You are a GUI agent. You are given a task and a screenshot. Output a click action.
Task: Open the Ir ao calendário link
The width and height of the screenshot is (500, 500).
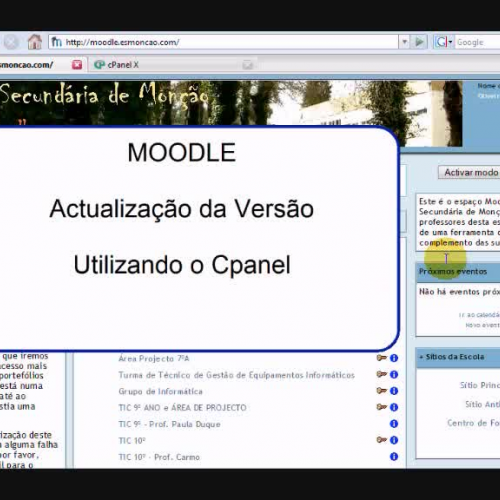coord(479,315)
